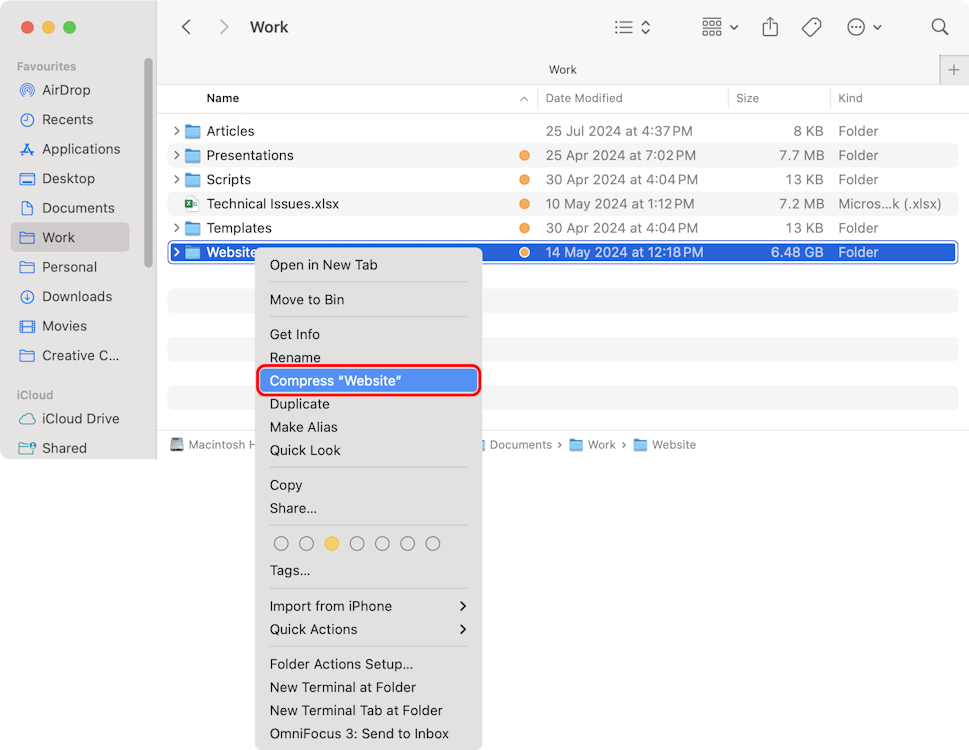
Task: Go forward with the right chevron
Action: pyautogui.click(x=224, y=27)
